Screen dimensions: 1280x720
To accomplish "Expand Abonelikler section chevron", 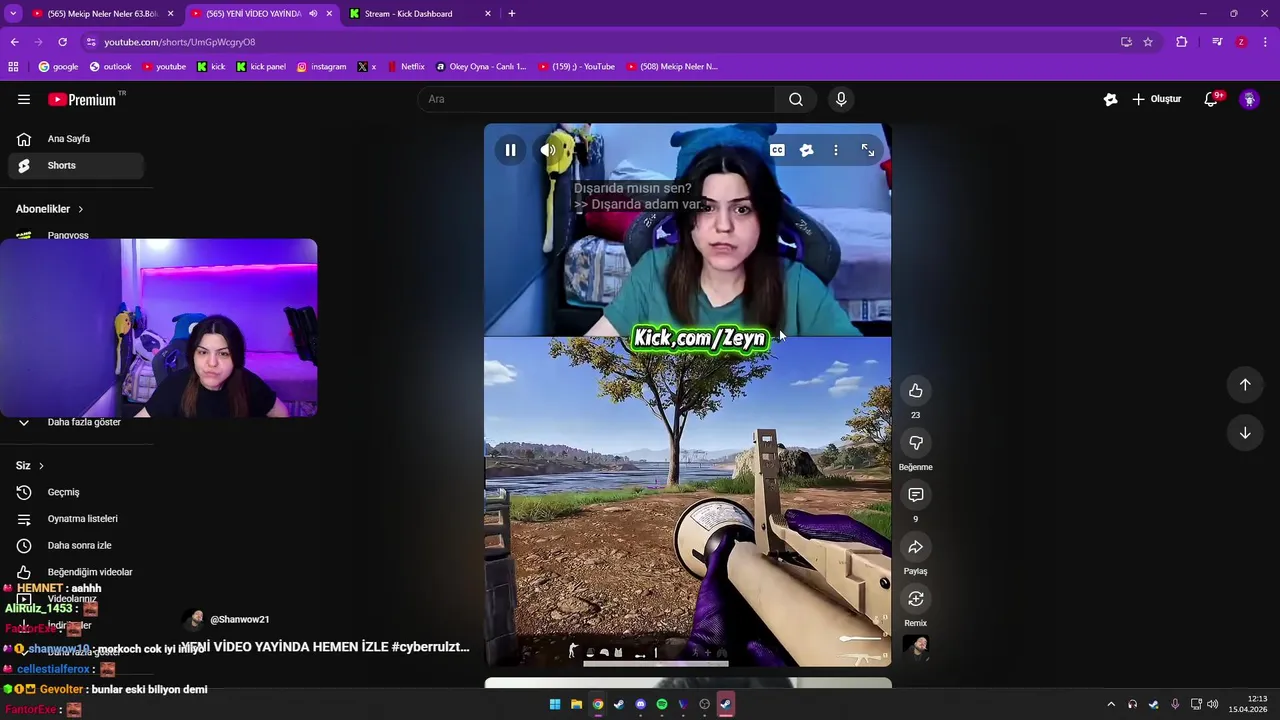I will click(80, 209).
